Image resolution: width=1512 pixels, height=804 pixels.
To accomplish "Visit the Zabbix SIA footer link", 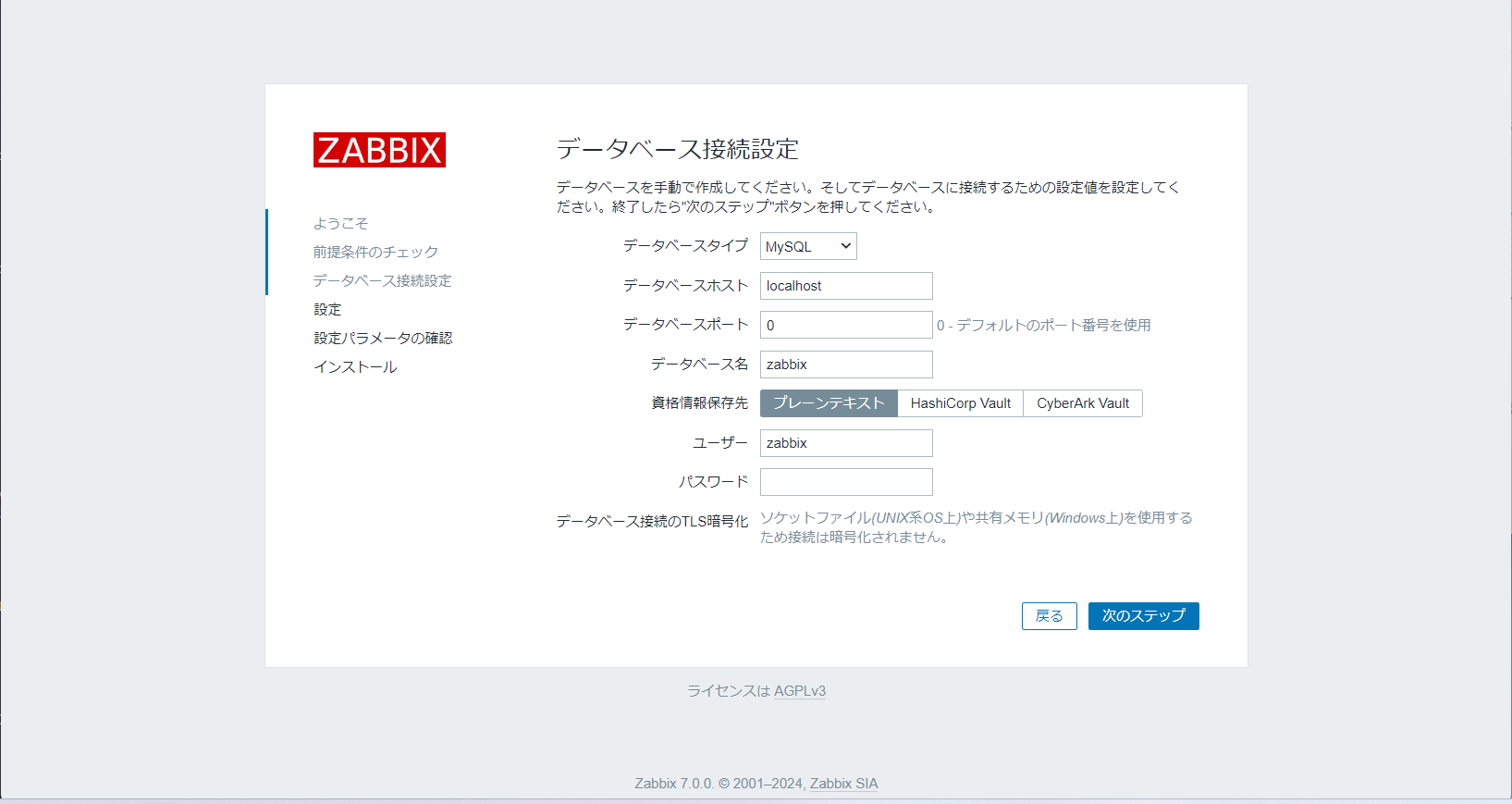I will coord(843,784).
